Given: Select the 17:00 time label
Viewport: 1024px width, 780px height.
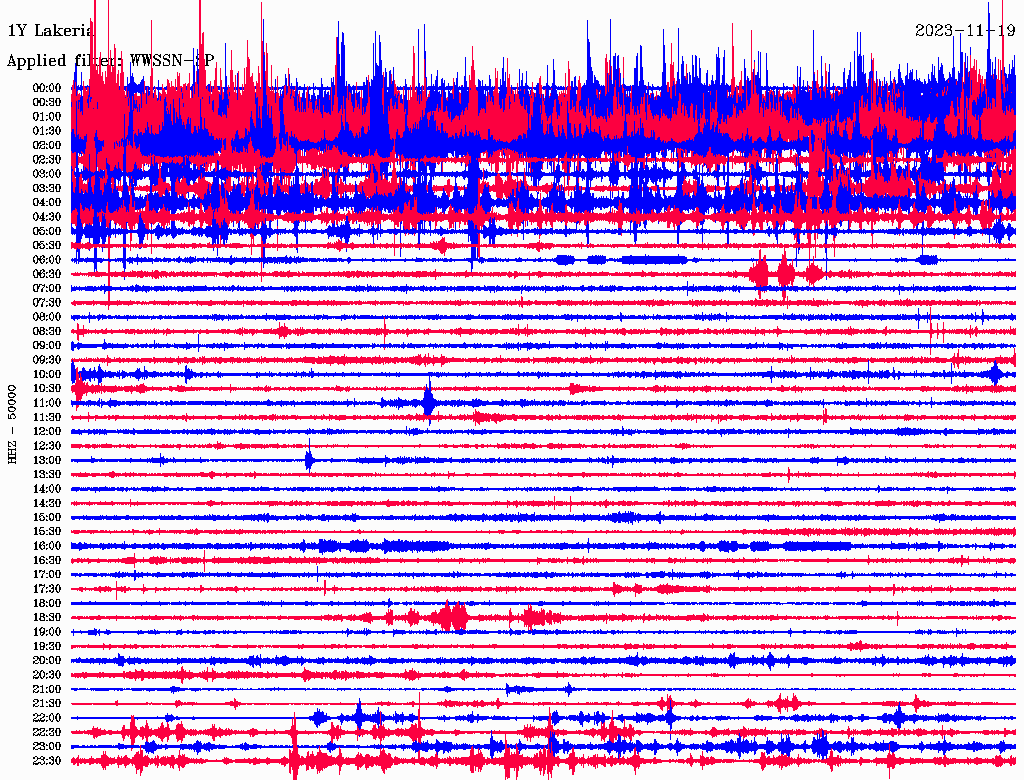Looking at the screenshot, I should [47, 576].
